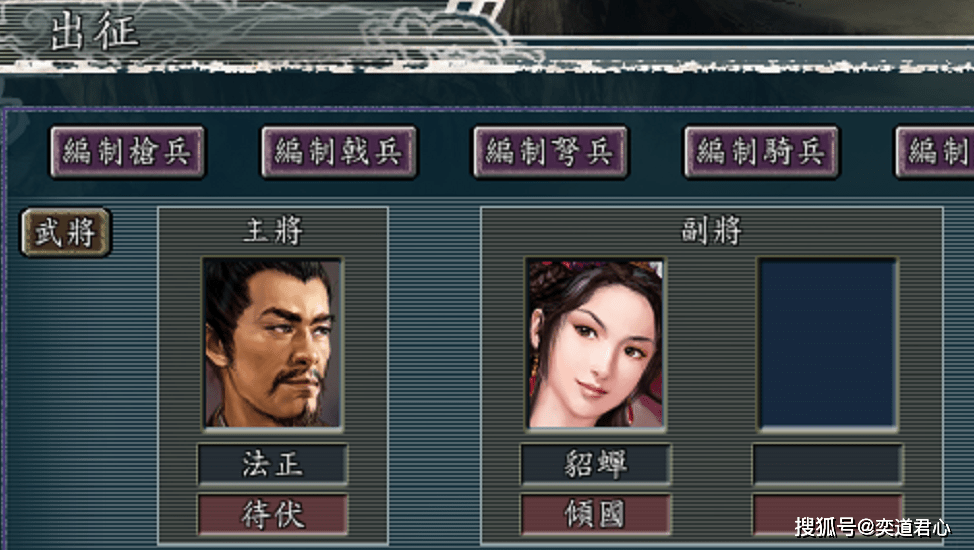This screenshot has height=550, width=974.
Task: Click 法正's portrait in the 主將 slot
Action: (x=272, y=344)
